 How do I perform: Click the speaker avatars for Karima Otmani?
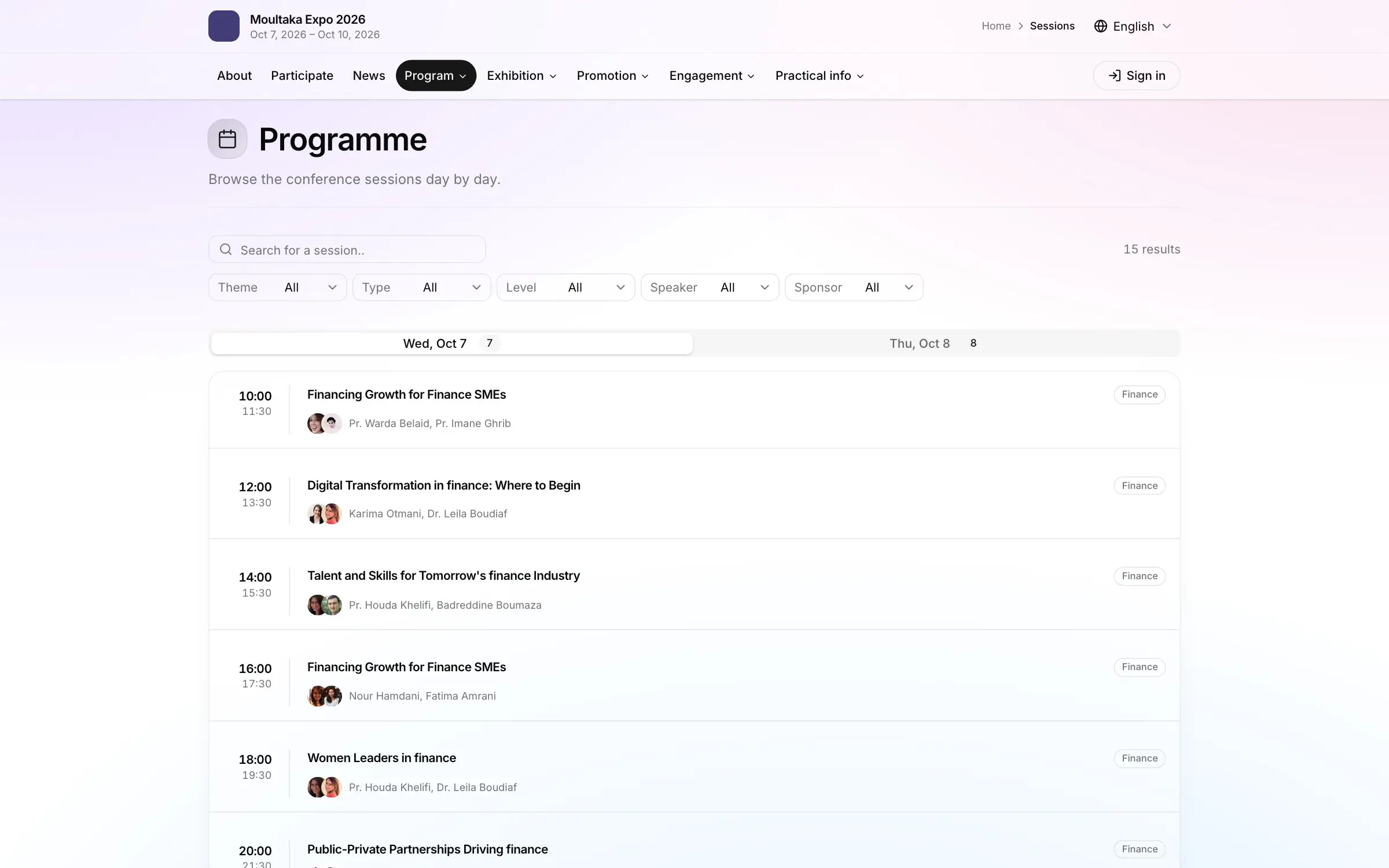point(324,514)
